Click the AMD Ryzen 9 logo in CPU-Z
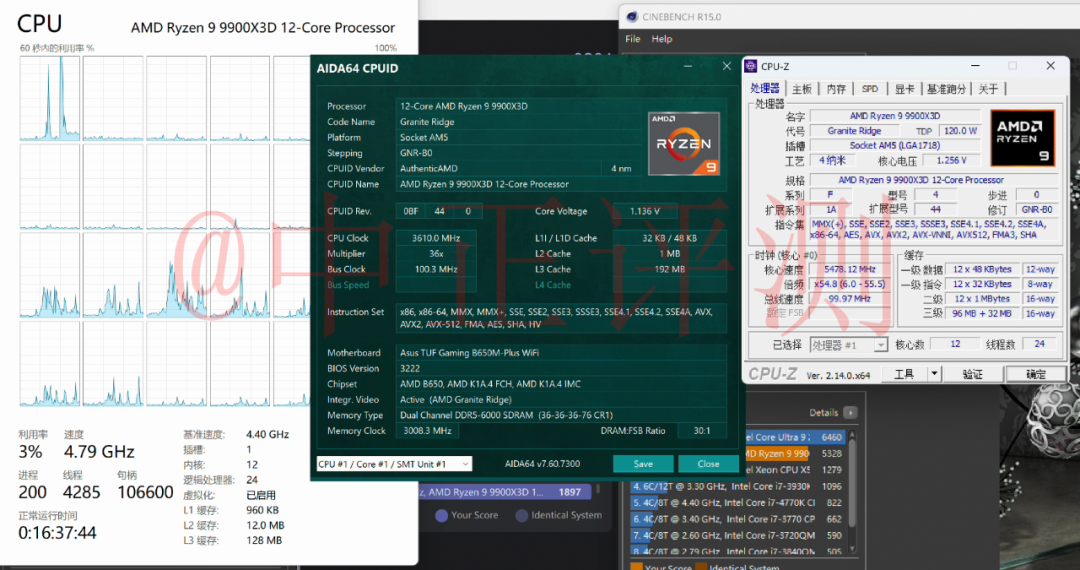1080x570 pixels. coord(1023,138)
